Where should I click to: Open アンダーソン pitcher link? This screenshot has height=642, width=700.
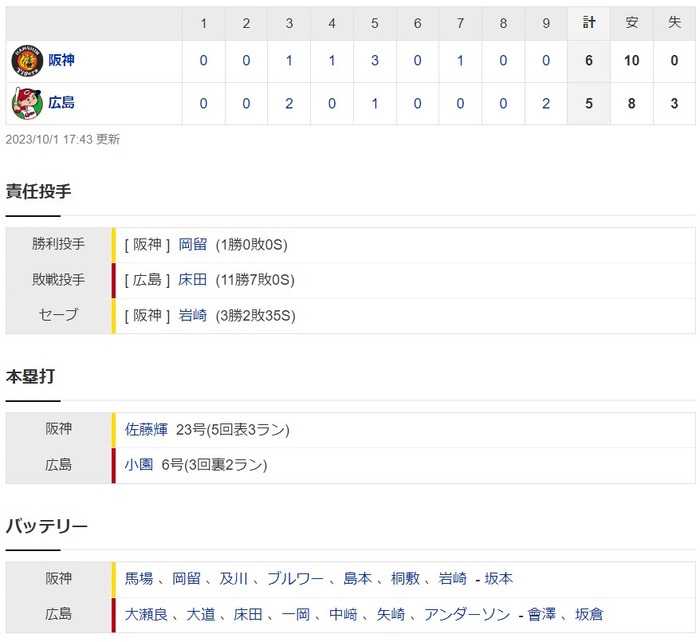[x=466, y=614]
